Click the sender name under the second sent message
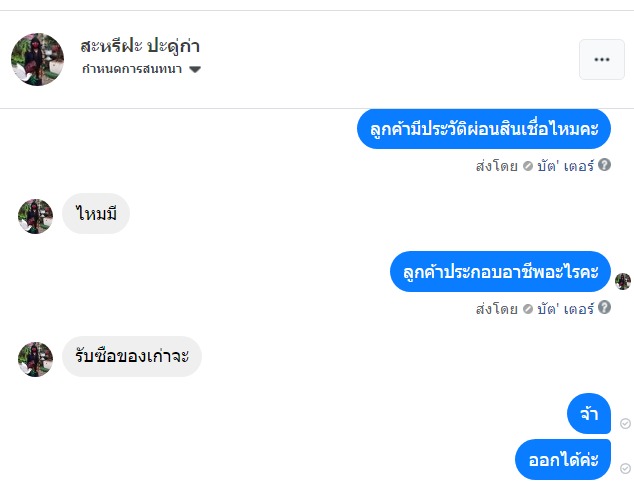This screenshot has width=634, height=494. point(567,309)
